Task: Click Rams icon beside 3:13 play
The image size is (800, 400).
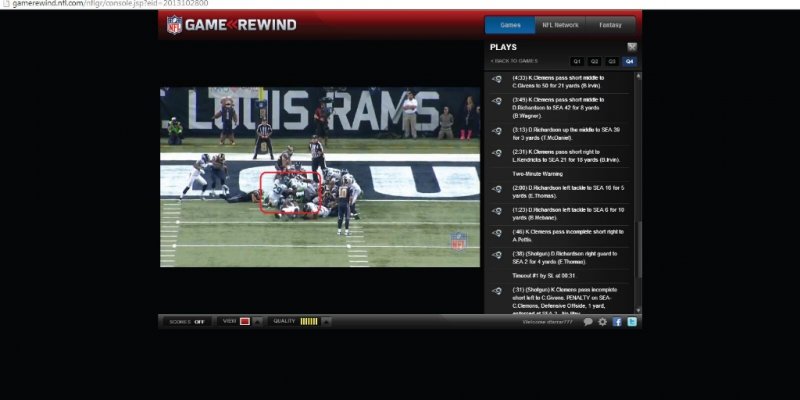Action: 496,131
